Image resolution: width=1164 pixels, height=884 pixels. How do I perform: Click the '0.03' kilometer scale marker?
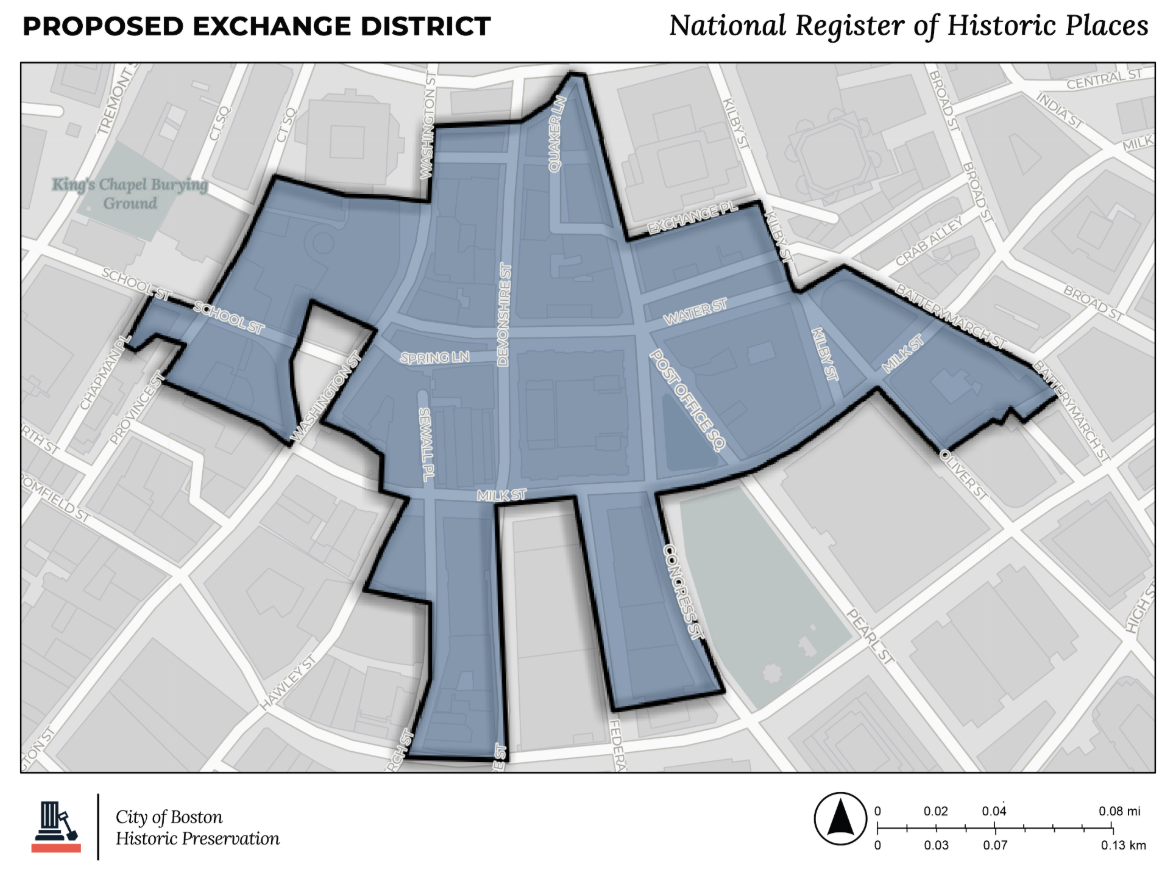pos(936,845)
